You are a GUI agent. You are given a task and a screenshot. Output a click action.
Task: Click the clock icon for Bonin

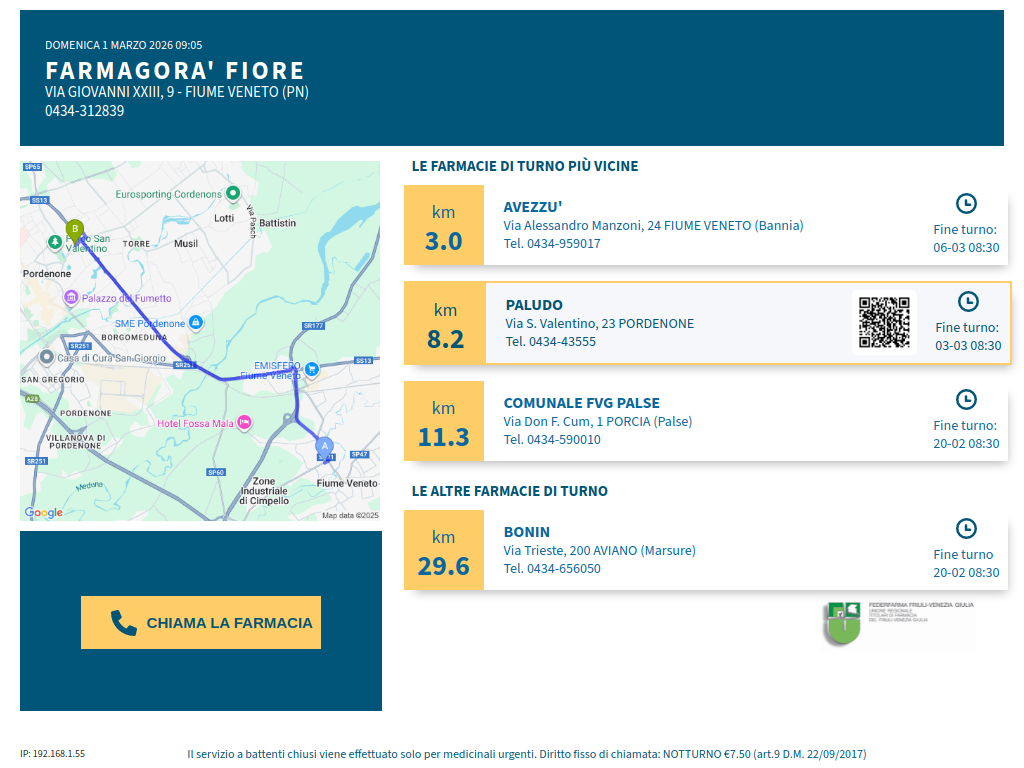coord(966,528)
